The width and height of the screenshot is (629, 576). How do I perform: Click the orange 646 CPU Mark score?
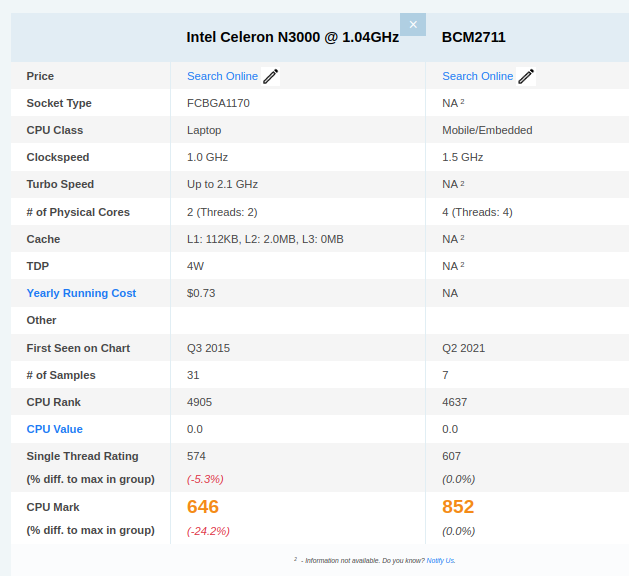click(x=203, y=506)
